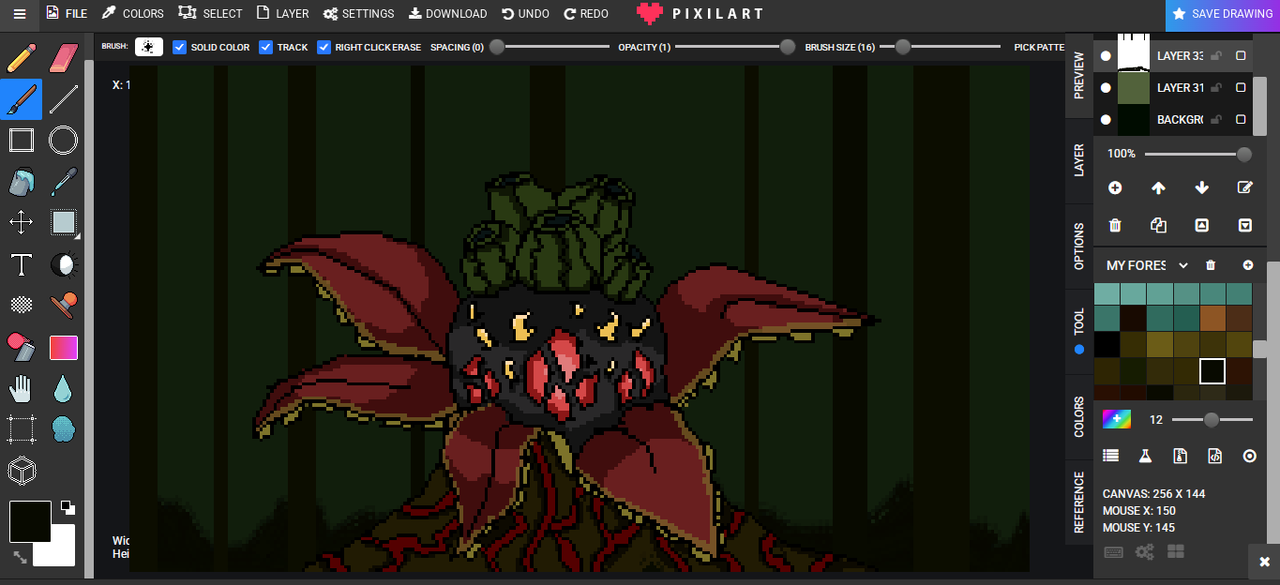Open the palette list view icon
Viewport: 1280px width, 585px height.
[x=1111, y=456]
